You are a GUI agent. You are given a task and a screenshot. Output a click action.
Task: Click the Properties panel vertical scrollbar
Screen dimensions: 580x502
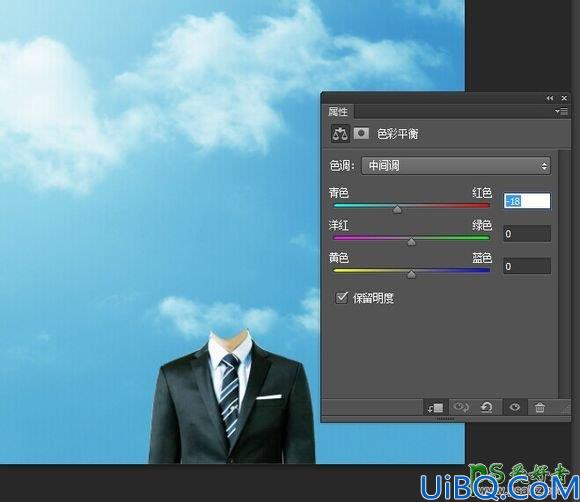(x=564, y=274)
